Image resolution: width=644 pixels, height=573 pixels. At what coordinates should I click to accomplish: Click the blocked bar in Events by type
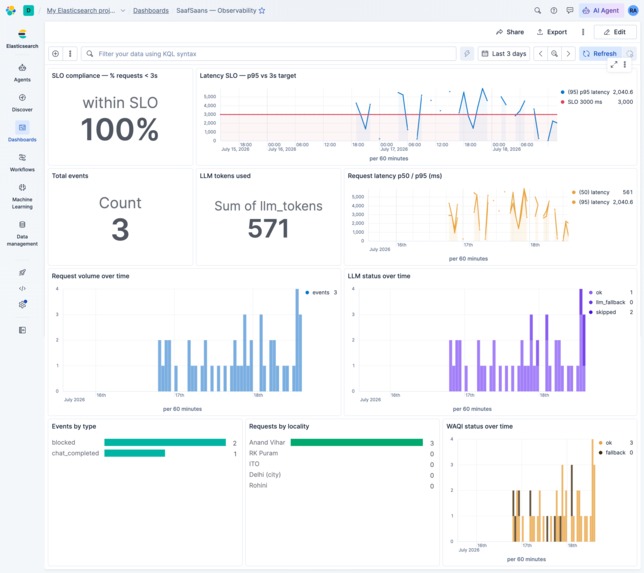pyautogui.click(x=165, y=442)
